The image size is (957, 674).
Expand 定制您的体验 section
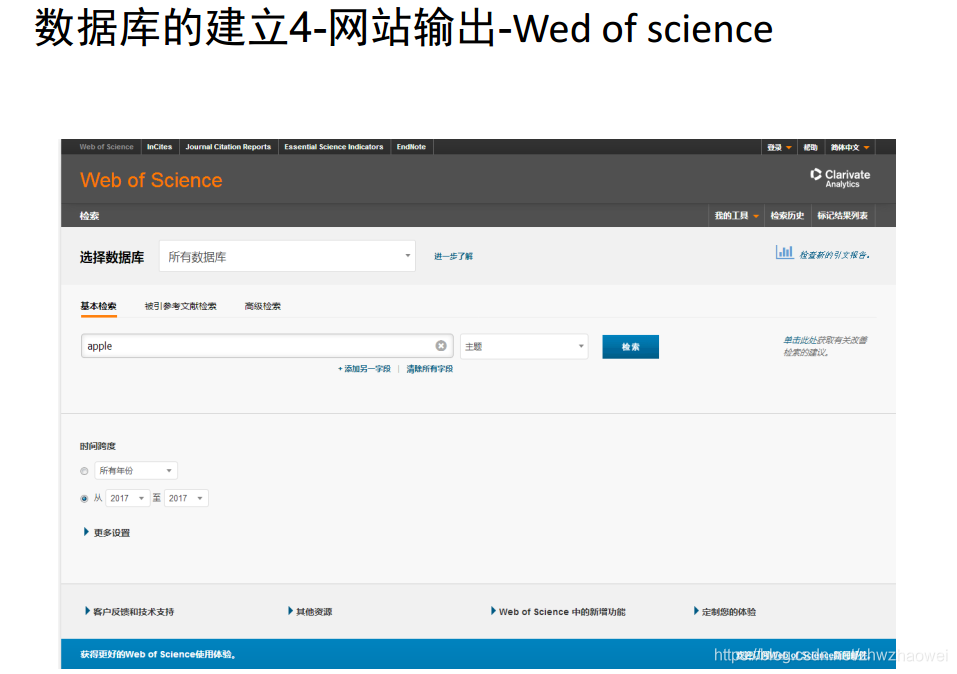tap(724, 611)
